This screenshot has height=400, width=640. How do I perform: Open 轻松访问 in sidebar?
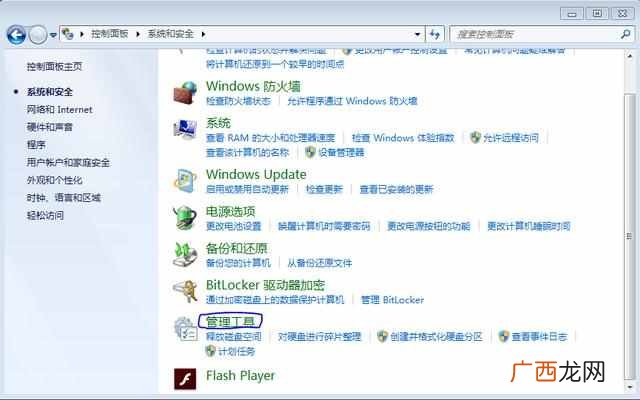45,215
